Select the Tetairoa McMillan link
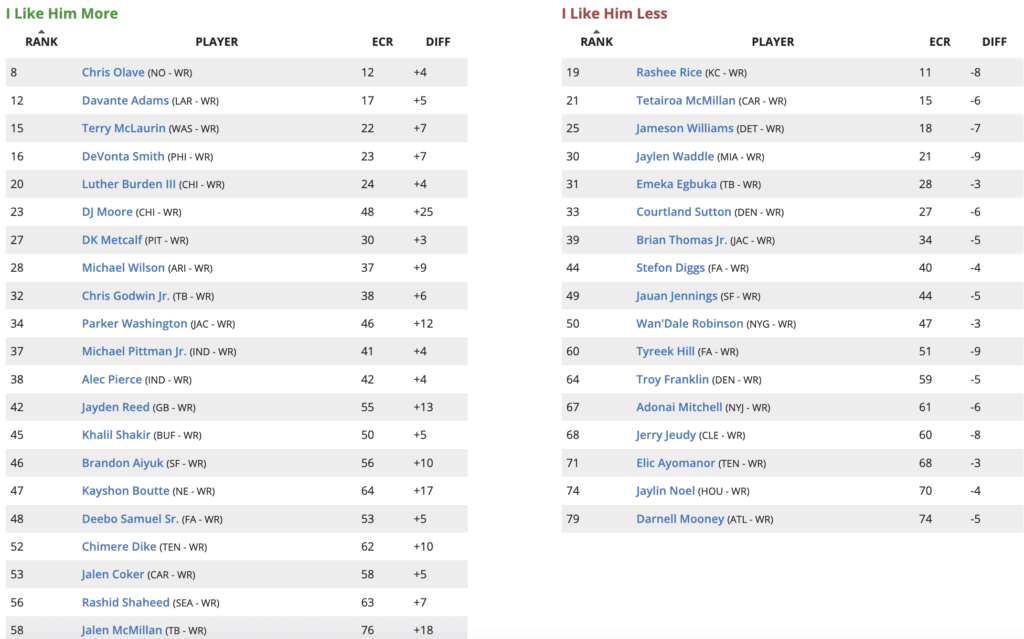 click(685, 101)
